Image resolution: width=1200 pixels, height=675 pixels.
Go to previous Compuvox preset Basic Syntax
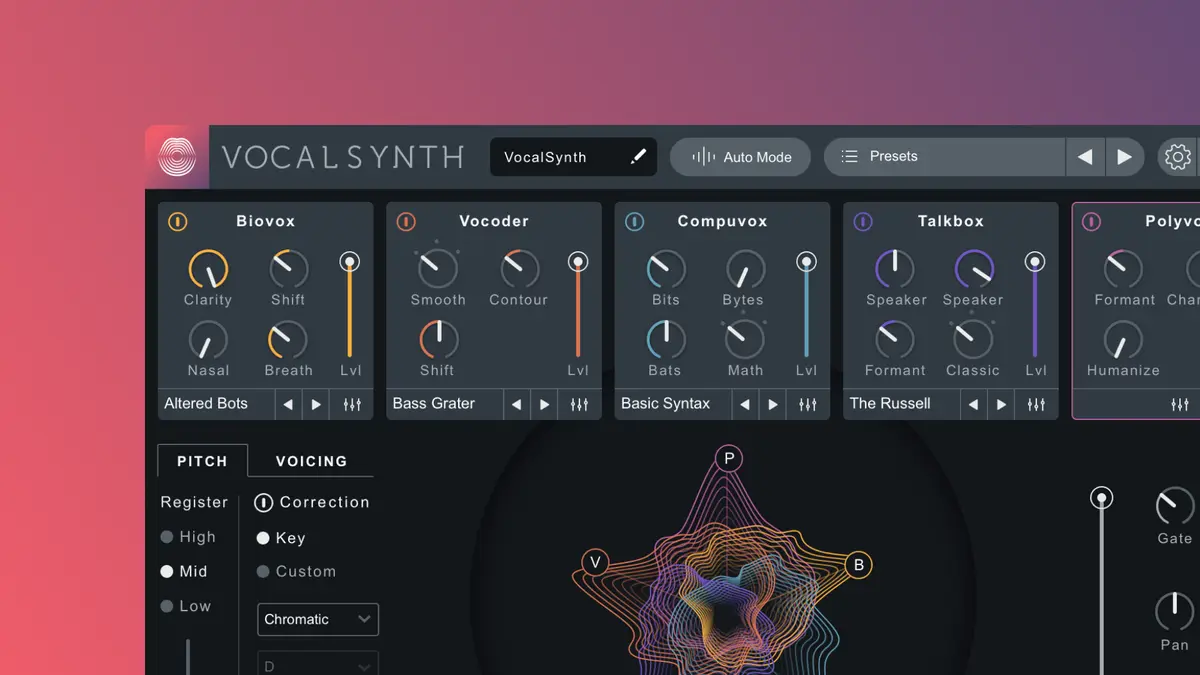(x=744, y=404)
